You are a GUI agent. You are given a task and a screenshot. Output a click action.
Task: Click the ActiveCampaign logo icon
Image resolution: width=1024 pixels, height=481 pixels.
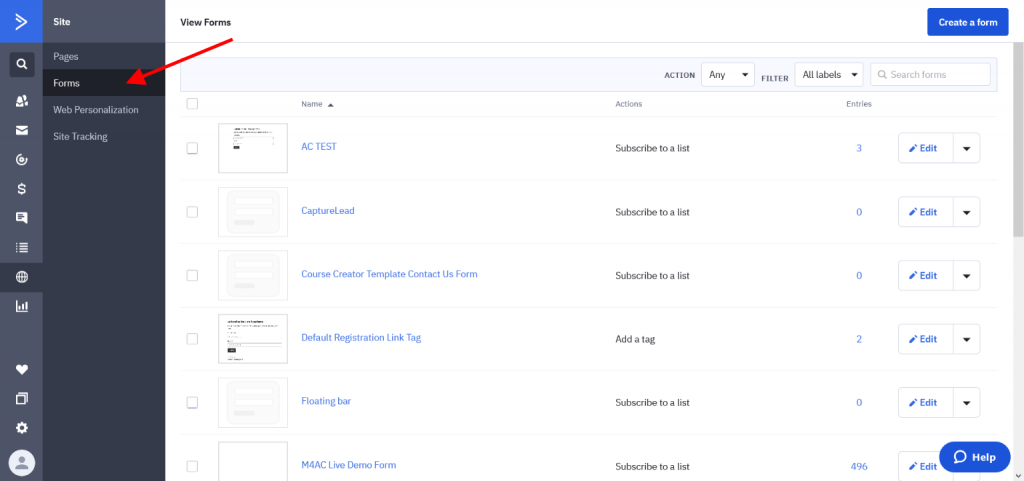(22, 22)
